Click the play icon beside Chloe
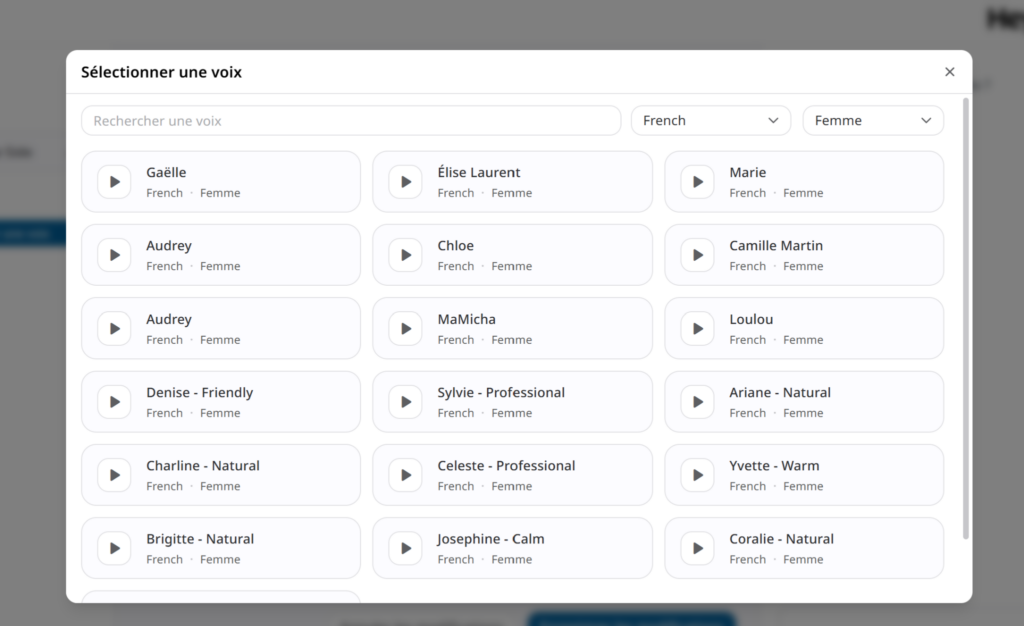 click(405, 255)
